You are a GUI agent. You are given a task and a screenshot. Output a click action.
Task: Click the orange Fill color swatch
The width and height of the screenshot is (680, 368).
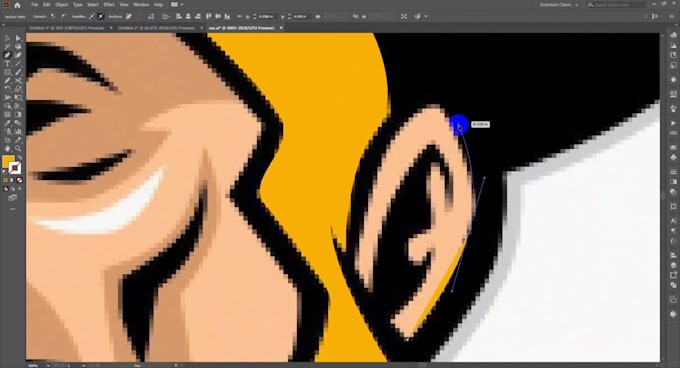coord(7,162)
